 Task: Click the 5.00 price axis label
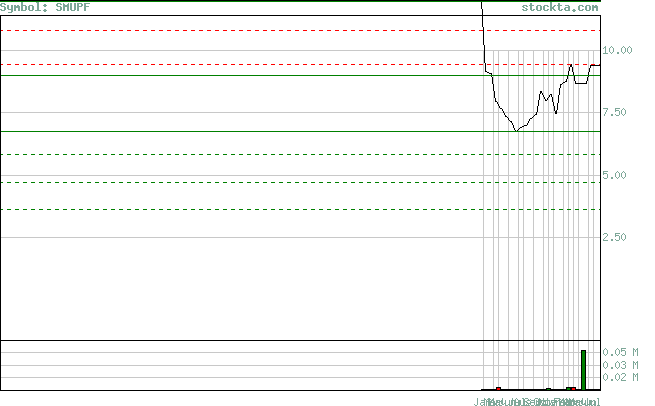(x=614, y=175)
